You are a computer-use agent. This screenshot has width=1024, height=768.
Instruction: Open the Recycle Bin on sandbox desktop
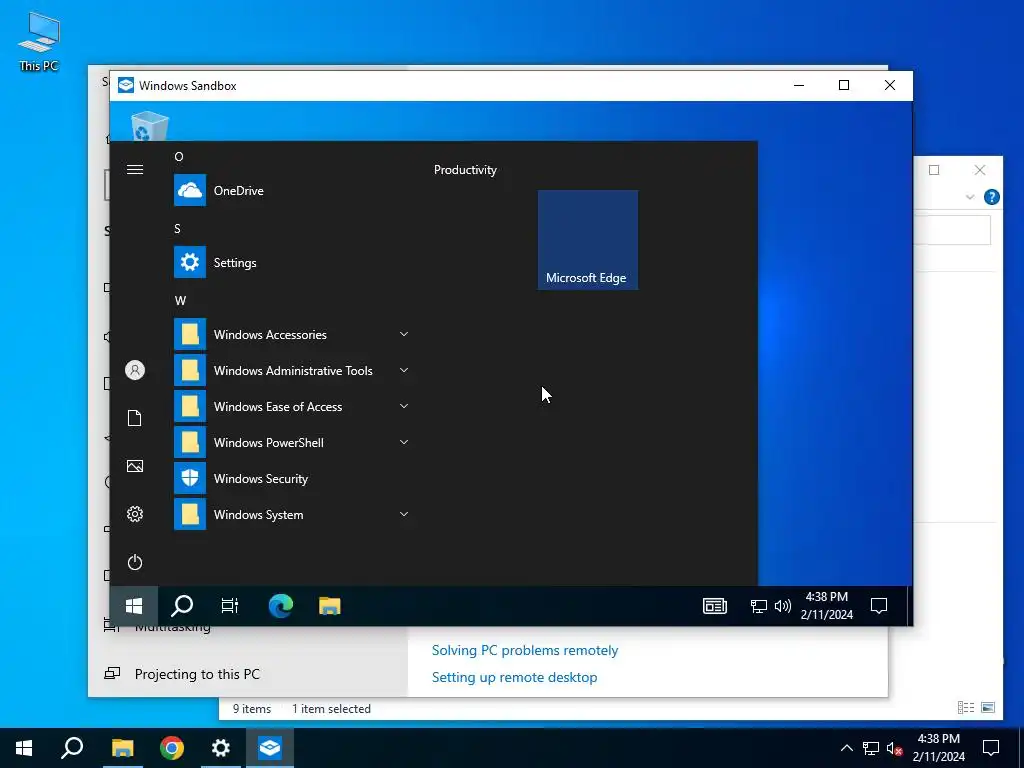click(150, 126)
